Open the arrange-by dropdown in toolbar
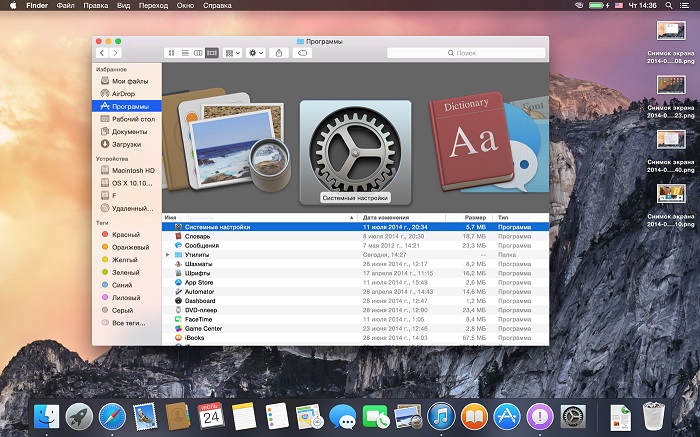 pos(233,53)
